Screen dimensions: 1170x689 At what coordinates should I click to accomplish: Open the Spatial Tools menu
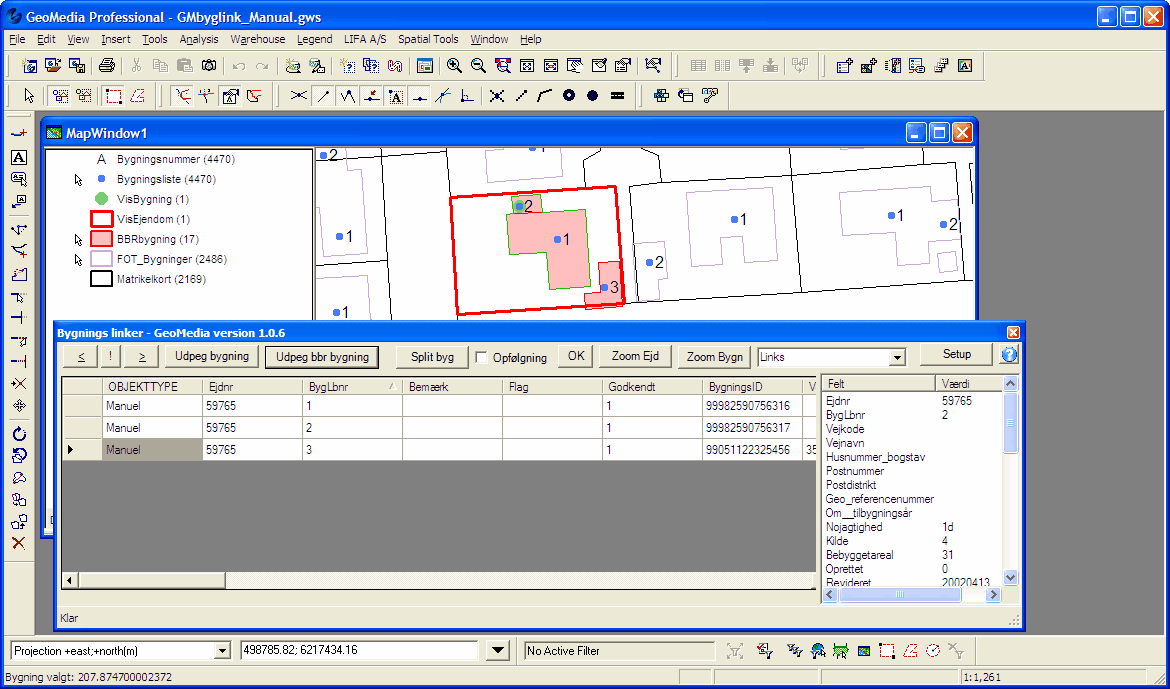click(x=428, y=39)
